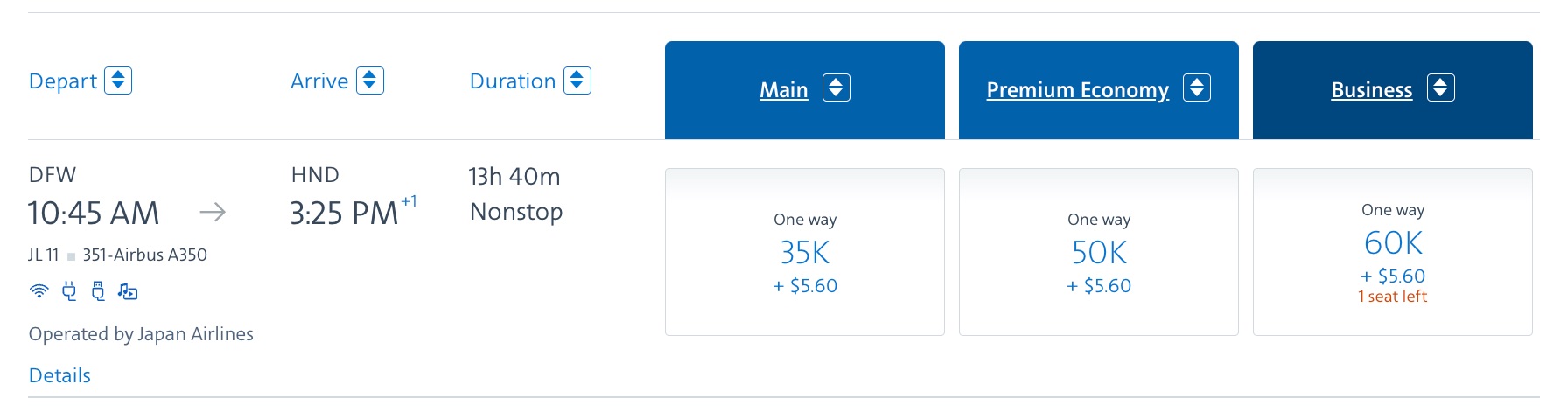The height and width of the screenshot is (406, 1568).
Task: Choose the 50K Premium Economy fare
Action: [x=1099, y=252]
